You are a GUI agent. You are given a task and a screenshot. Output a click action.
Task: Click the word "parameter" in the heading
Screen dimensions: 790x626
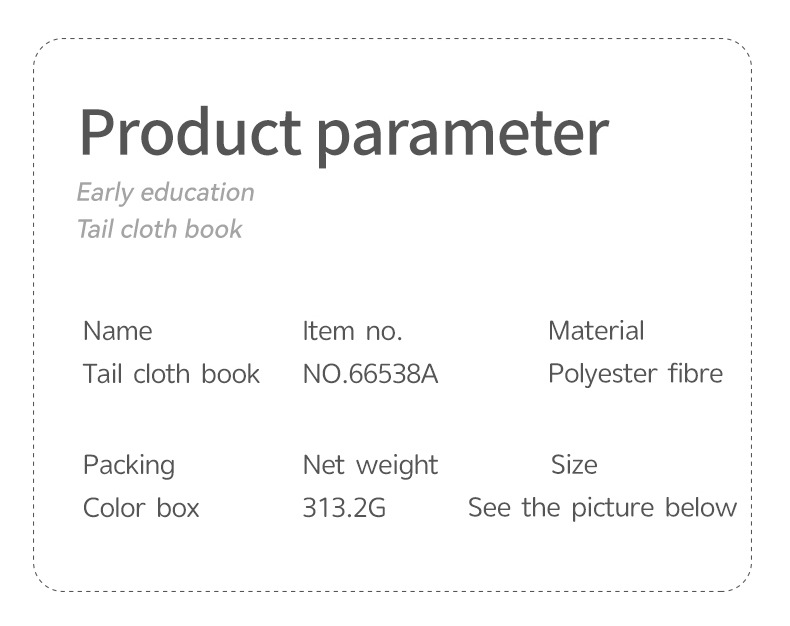463,133
